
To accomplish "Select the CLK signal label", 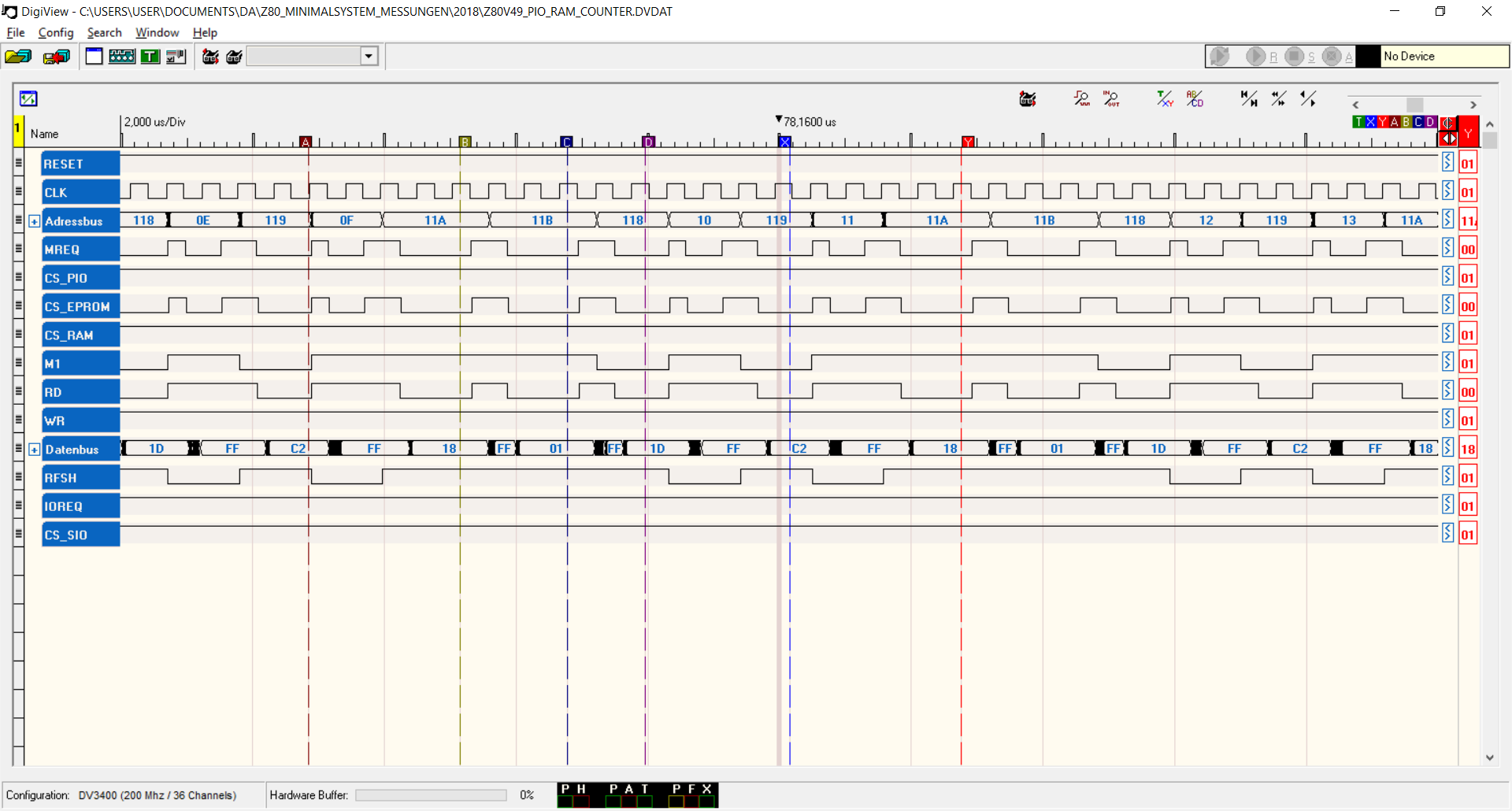I will point(80,192).
